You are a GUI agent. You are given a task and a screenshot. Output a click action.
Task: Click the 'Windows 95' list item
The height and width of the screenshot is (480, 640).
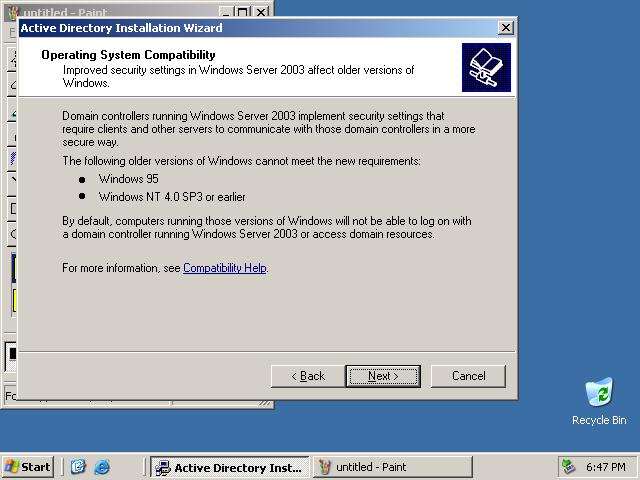tap(129, 179)
